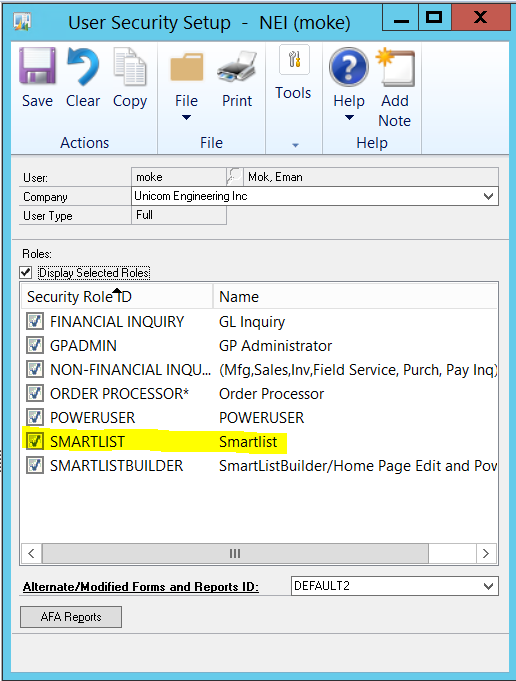The height and width of the screenshot is (681, 516).
Task: Uncheck the GPADMIN role checkbox
Action: pos(35,345)
